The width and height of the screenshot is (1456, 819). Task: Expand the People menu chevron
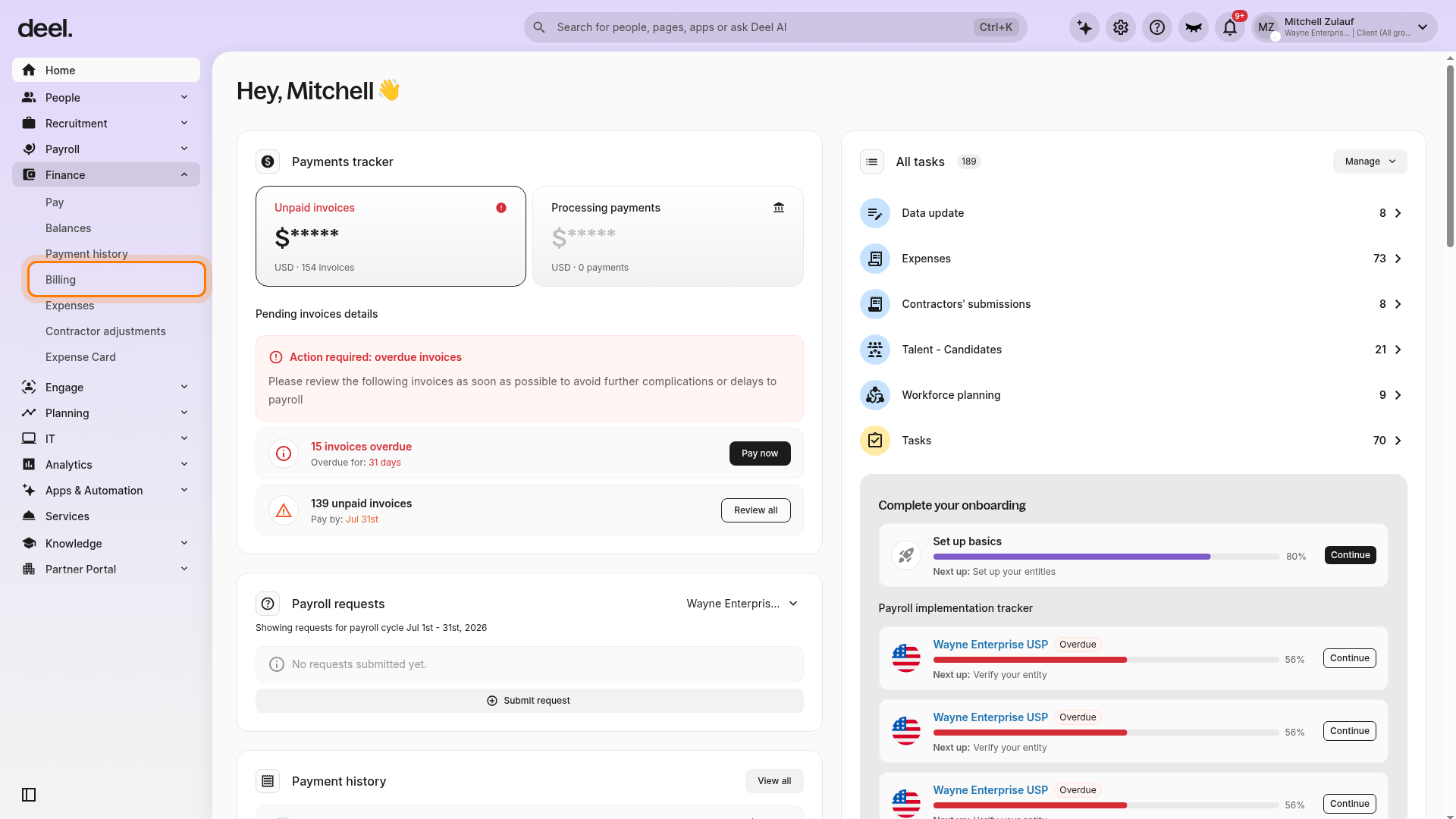(184, 97)
